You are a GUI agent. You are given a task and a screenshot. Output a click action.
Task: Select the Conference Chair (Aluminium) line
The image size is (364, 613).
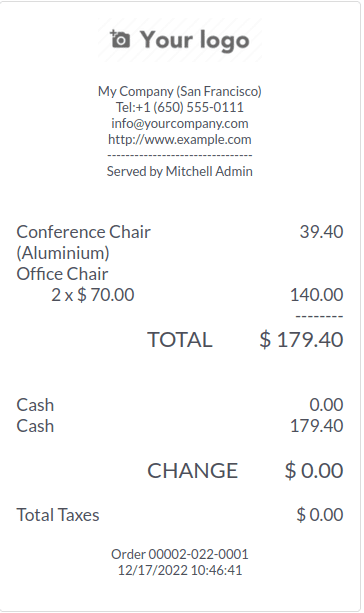pyautogui.click(x=180, y=242)
